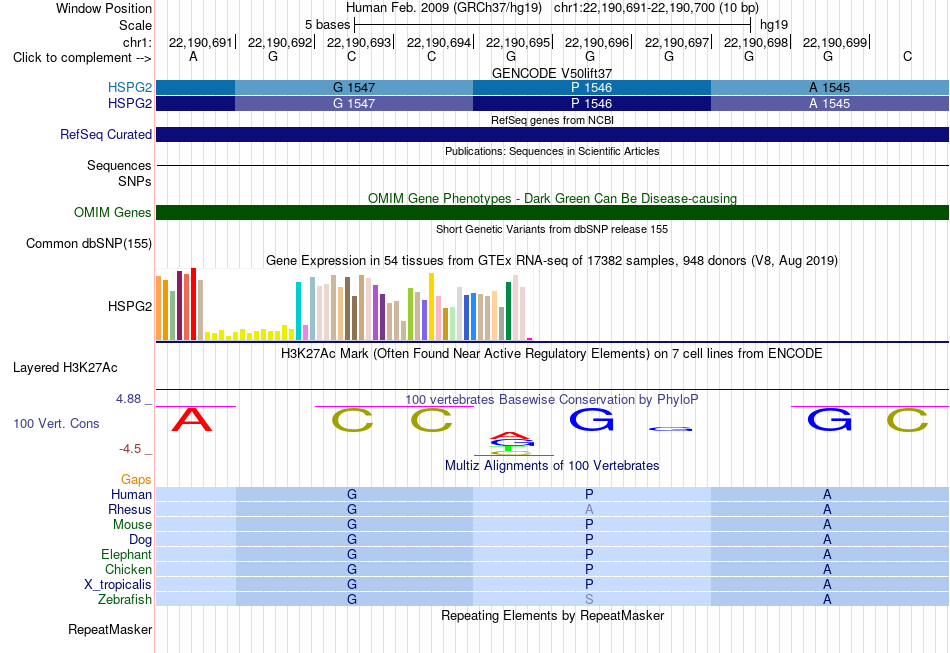Click the dark blue HSPG2 GENCODE track label
This screenshot has width=950, height=653.
click(x=130, y=104)
